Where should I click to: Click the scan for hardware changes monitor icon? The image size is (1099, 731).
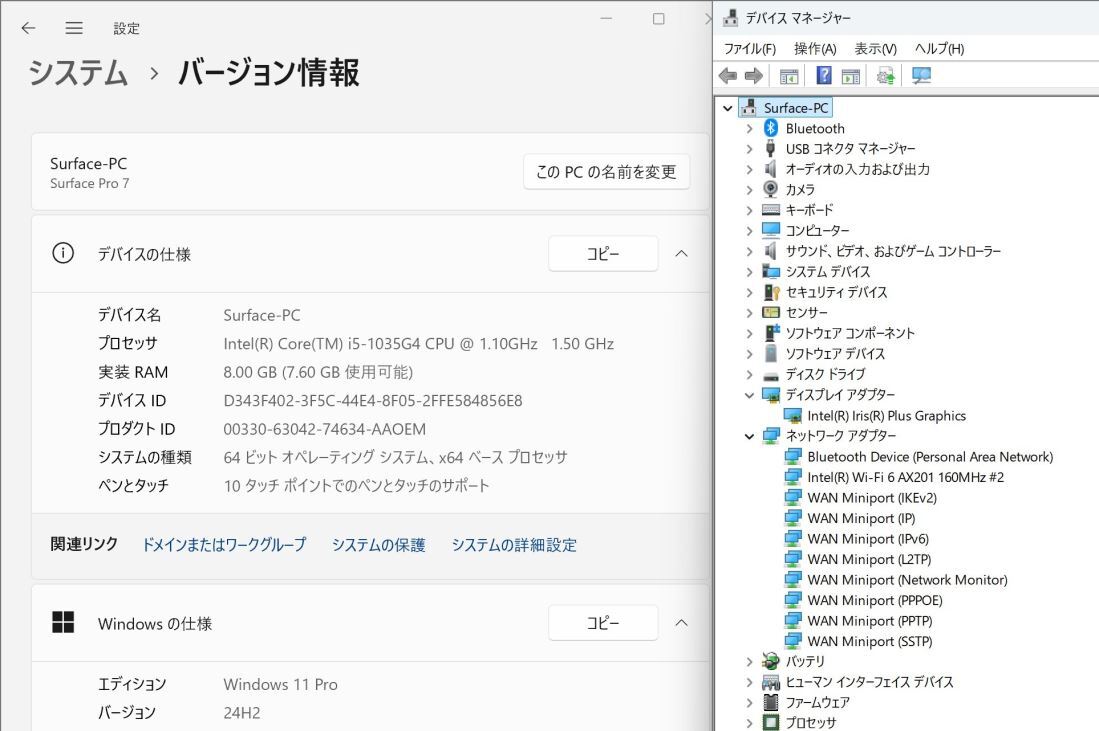pos(921,75)
